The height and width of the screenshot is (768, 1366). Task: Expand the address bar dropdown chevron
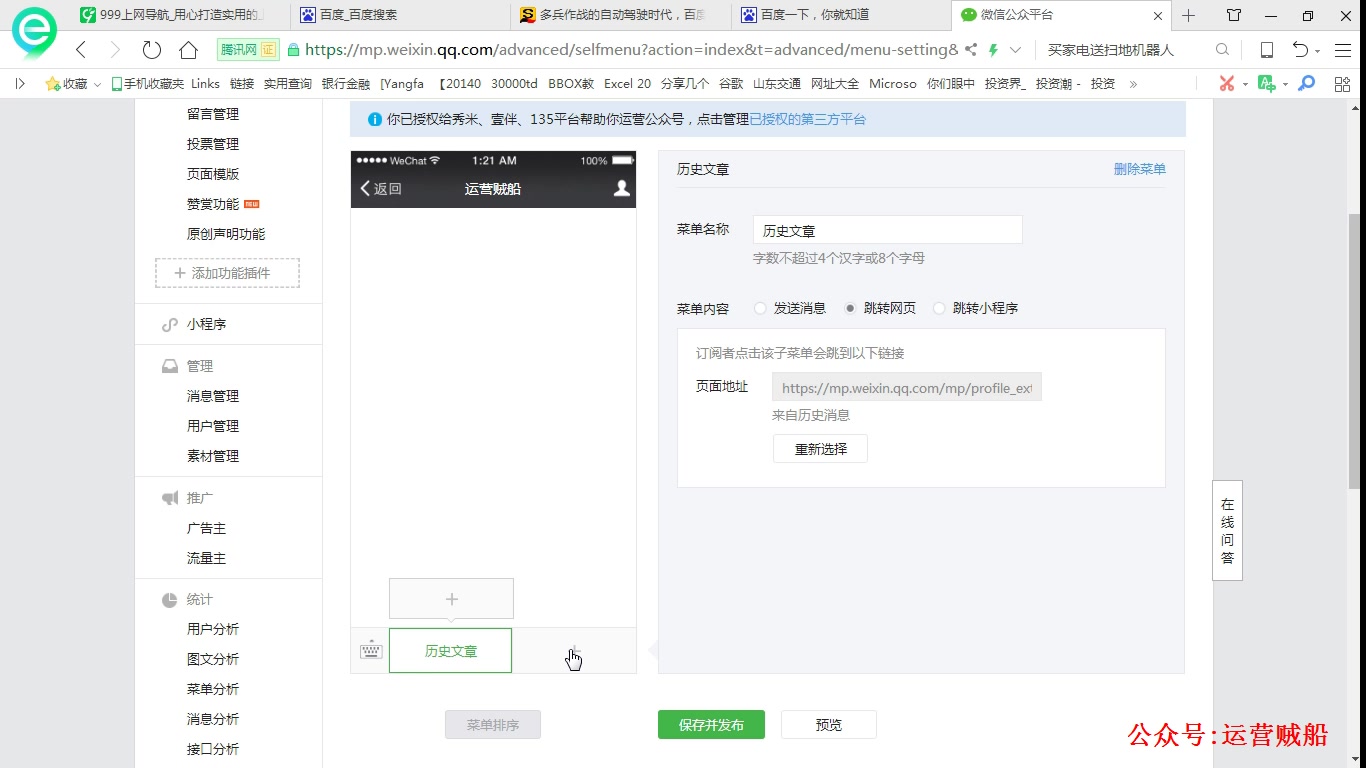click(1015, 50)
